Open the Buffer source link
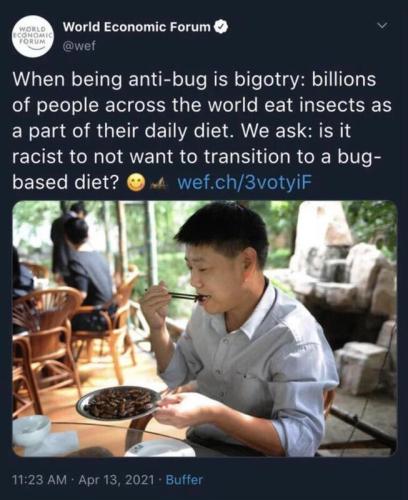The height and width of the screenshot is (500, 408). coord(184,480)
